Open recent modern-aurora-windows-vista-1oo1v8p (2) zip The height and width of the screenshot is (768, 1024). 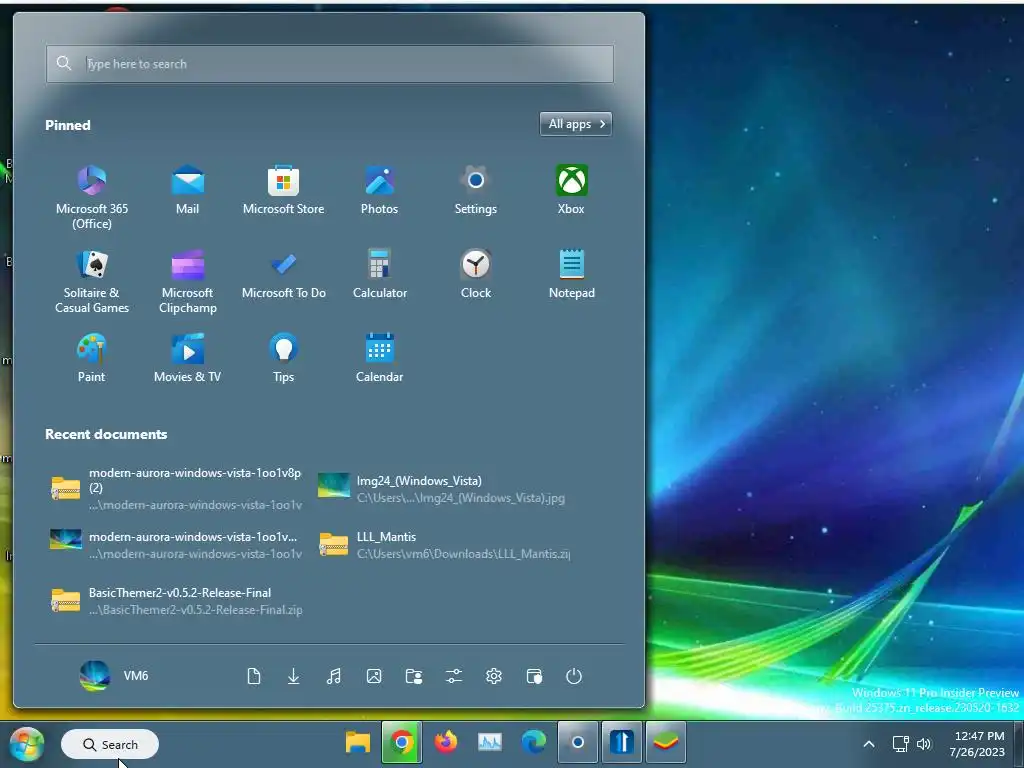[x=176, y=488]
